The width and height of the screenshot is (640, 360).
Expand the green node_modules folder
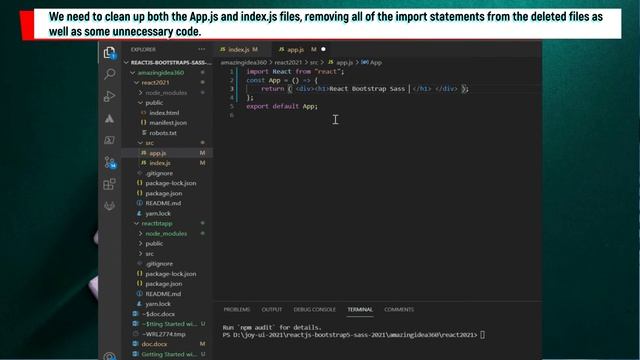click(168, 233)
